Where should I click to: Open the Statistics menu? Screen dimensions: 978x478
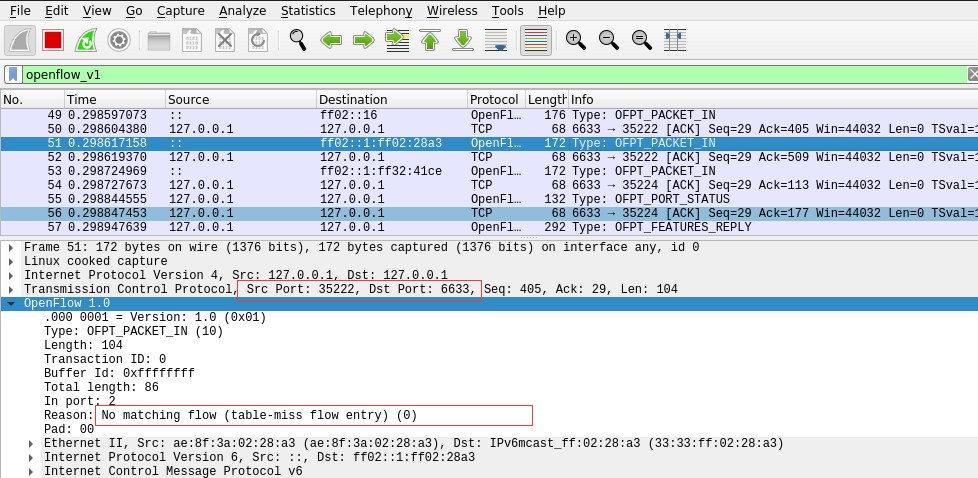[308, 11]
